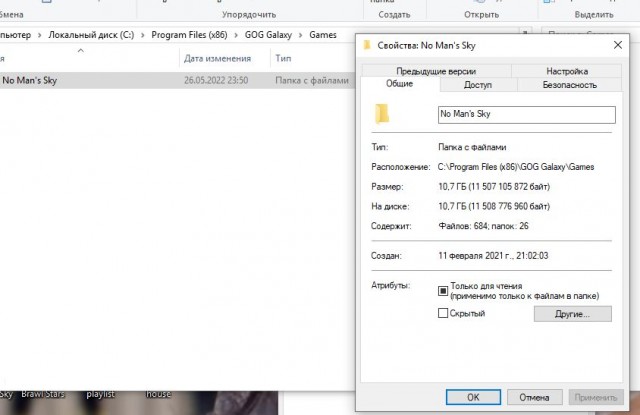Open GOG Galaxy breadcrumb in address bar
640x415 pixels.
268,35
